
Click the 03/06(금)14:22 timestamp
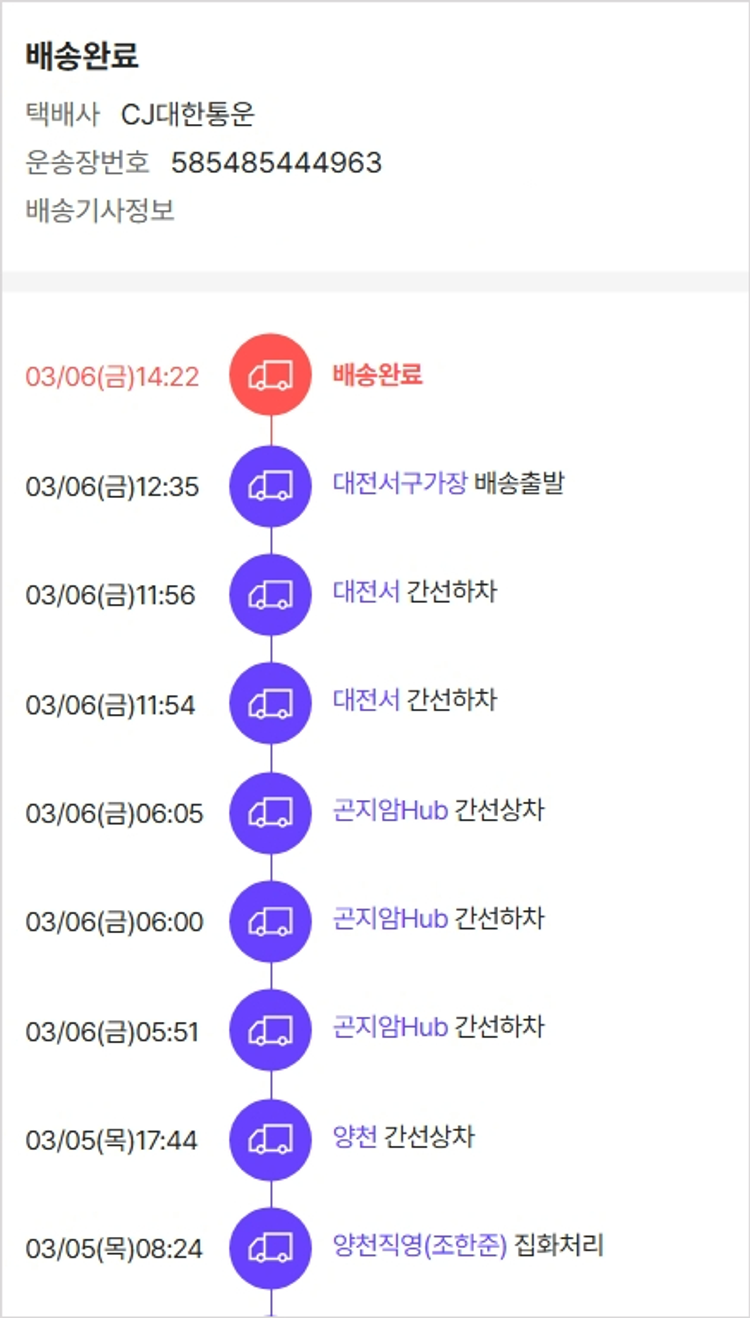point(112,377)
